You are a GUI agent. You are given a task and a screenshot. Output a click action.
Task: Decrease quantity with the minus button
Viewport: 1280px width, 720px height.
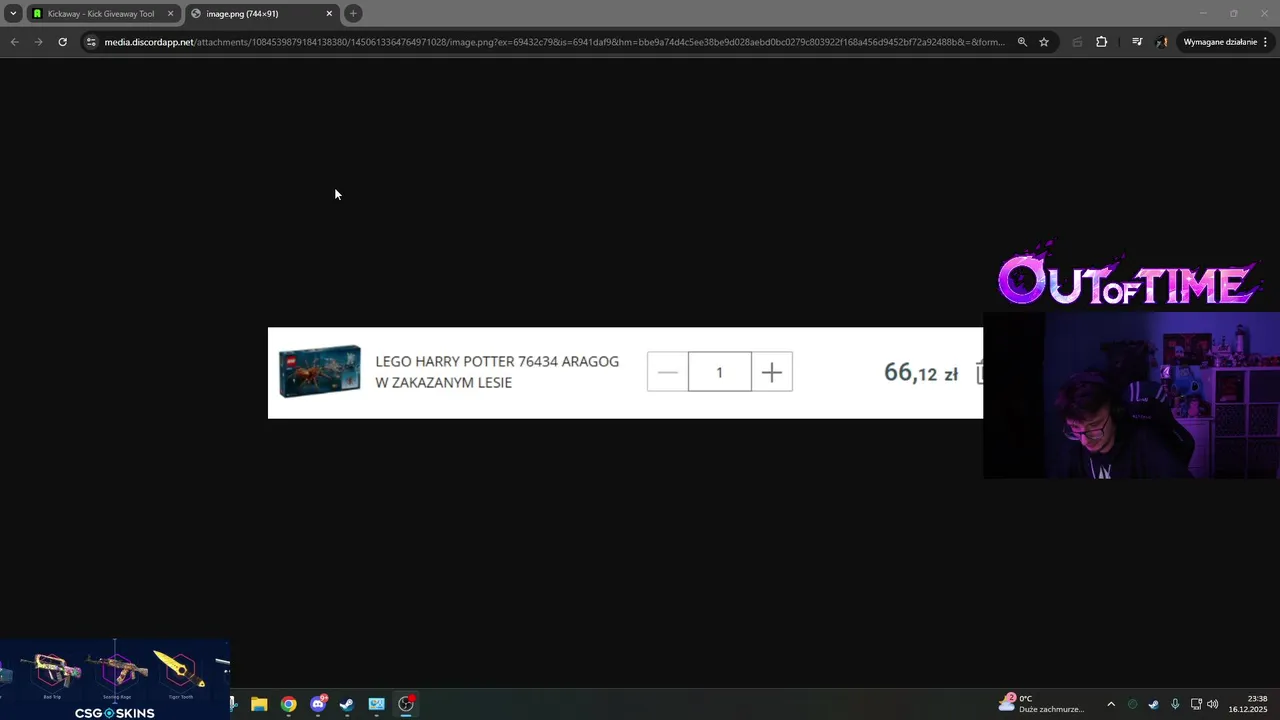pos(668,373)
